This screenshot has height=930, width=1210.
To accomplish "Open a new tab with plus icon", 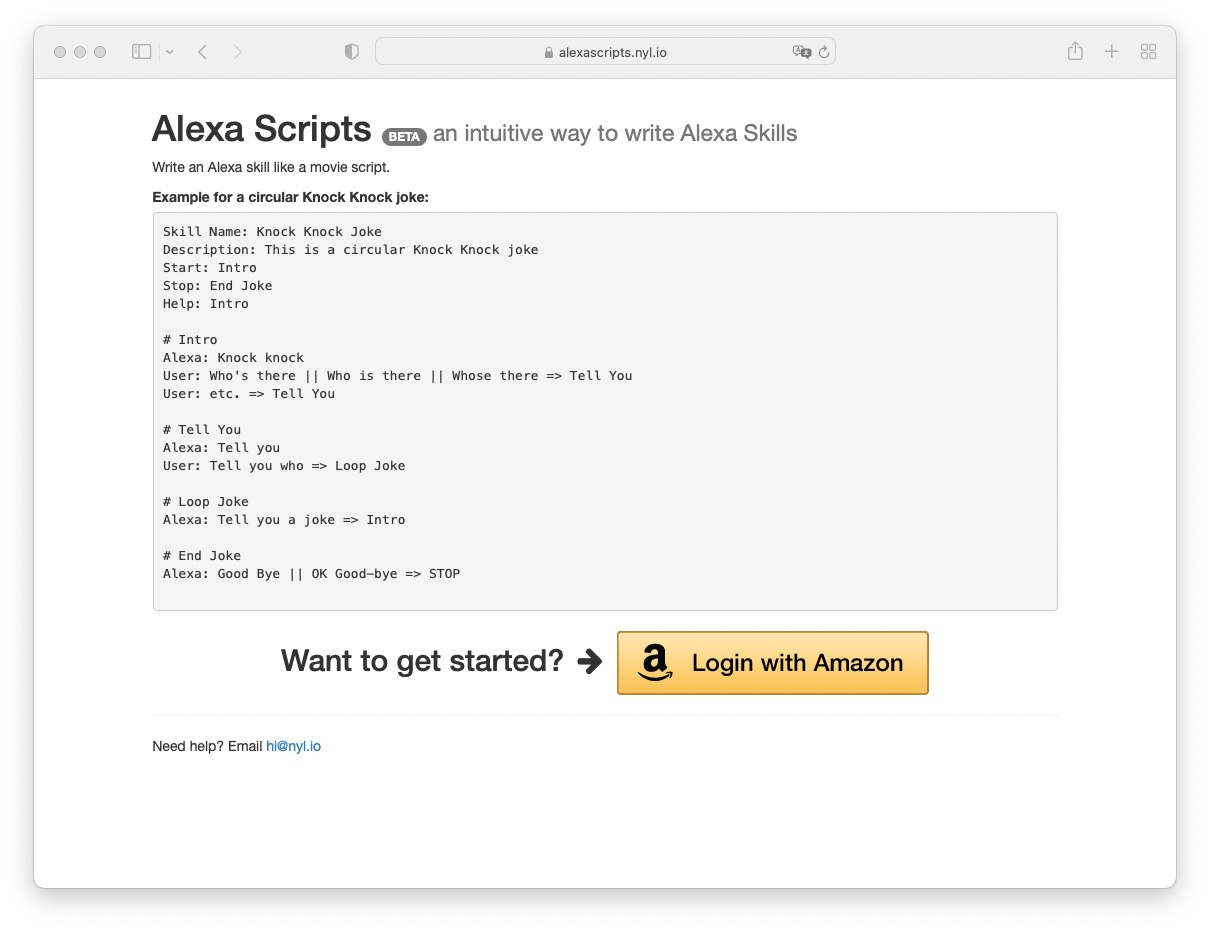I will pyautogui.click(x=1111, y=52).
